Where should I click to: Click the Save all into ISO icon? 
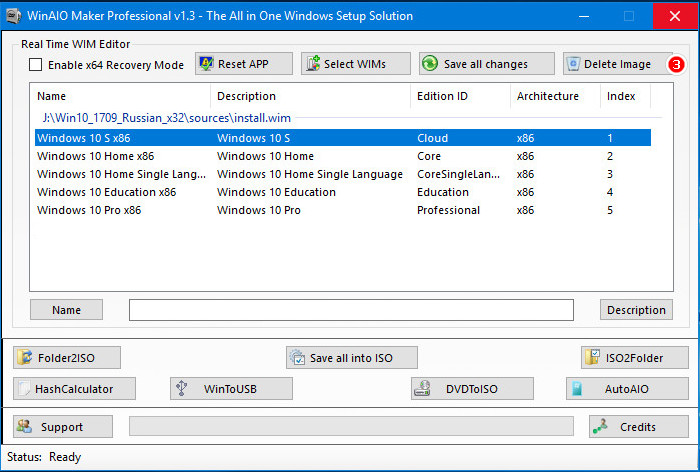(297, 357)
